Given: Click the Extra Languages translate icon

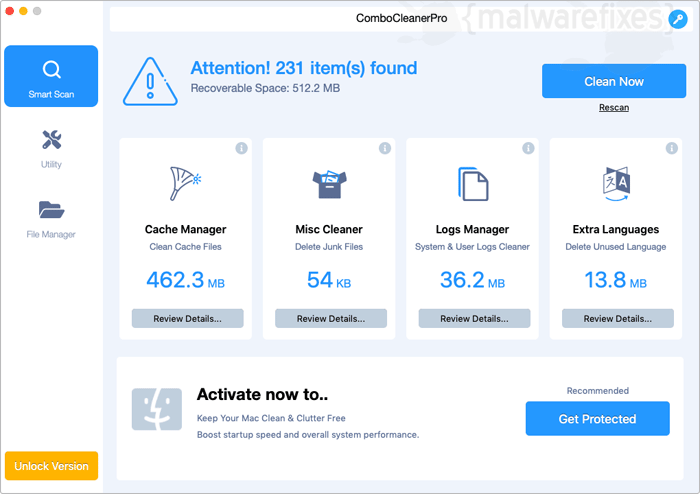Looking at the screenshot, I should pos(616,184).
